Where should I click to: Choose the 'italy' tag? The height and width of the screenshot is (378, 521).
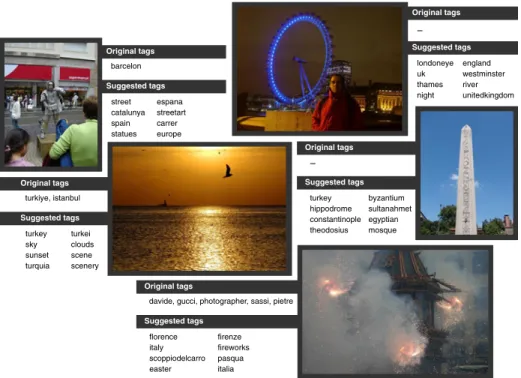(x=156, y=348)
